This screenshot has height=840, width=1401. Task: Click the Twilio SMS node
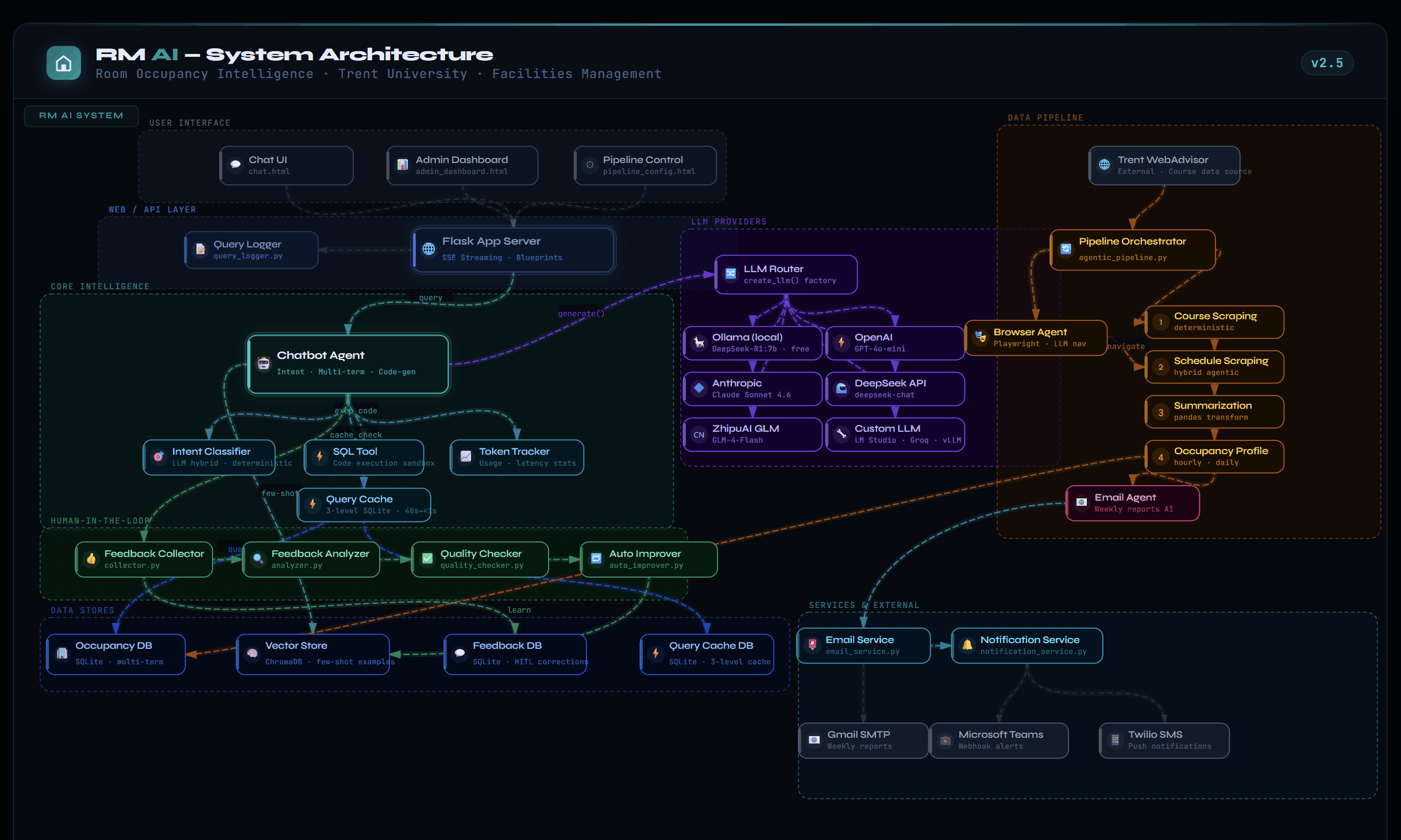[x=1163, y=740]
